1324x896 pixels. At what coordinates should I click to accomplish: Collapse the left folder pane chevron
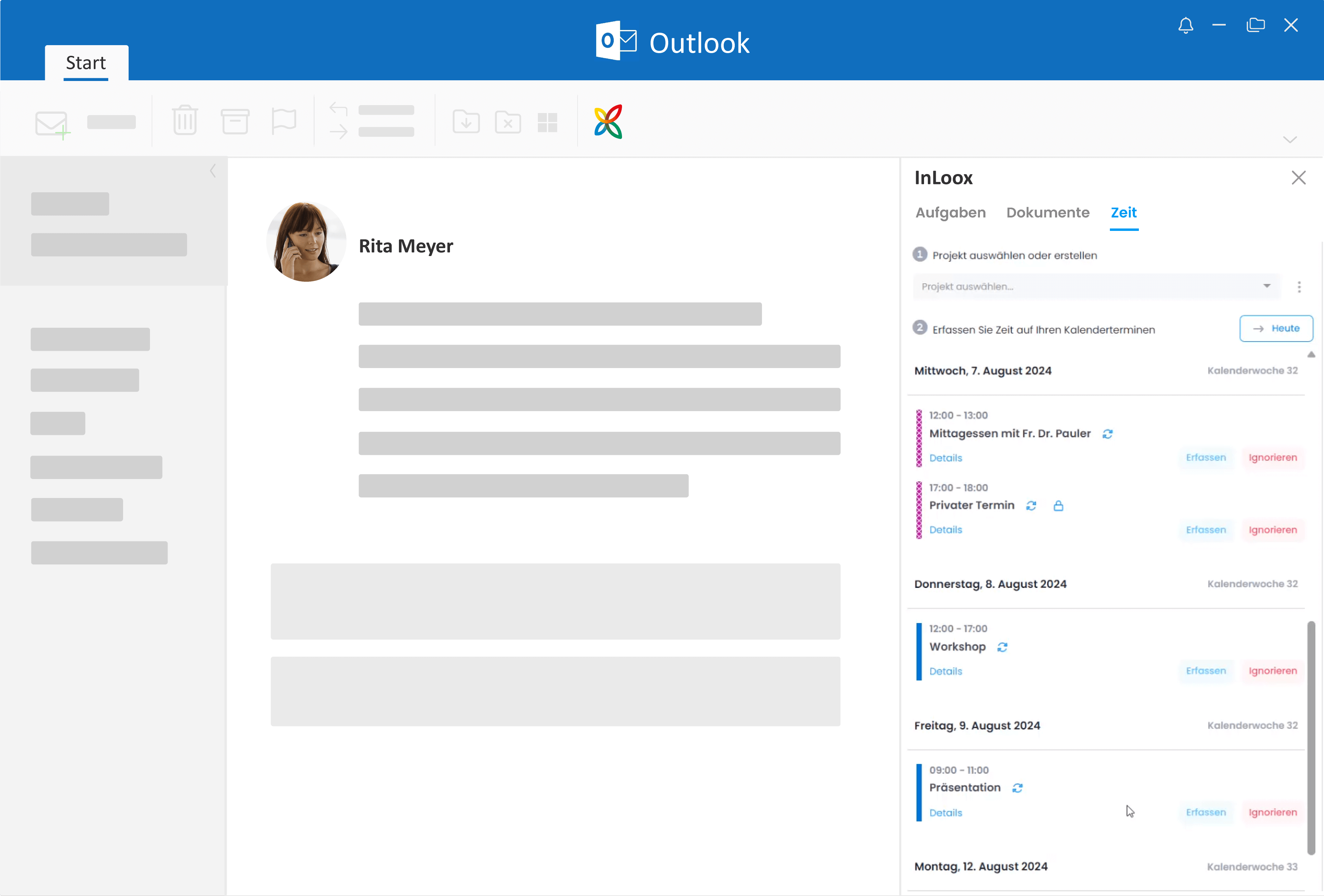click(x=213, y=171)
